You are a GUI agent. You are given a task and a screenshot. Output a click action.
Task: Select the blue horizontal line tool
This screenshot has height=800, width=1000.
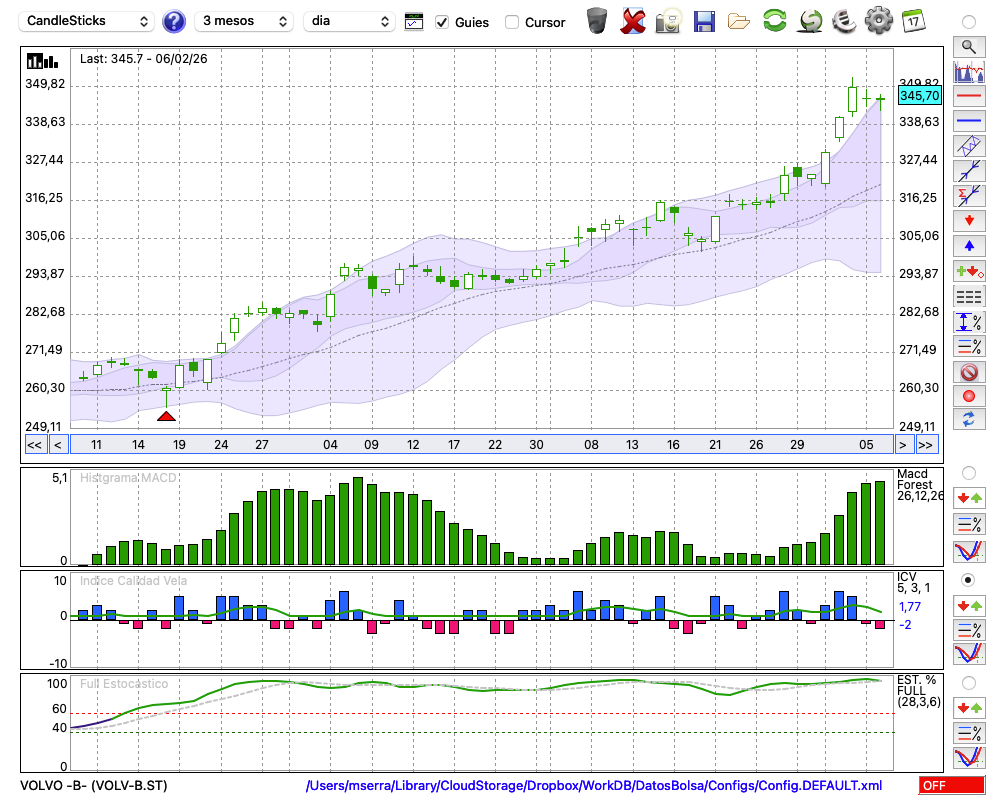(968, 121)
